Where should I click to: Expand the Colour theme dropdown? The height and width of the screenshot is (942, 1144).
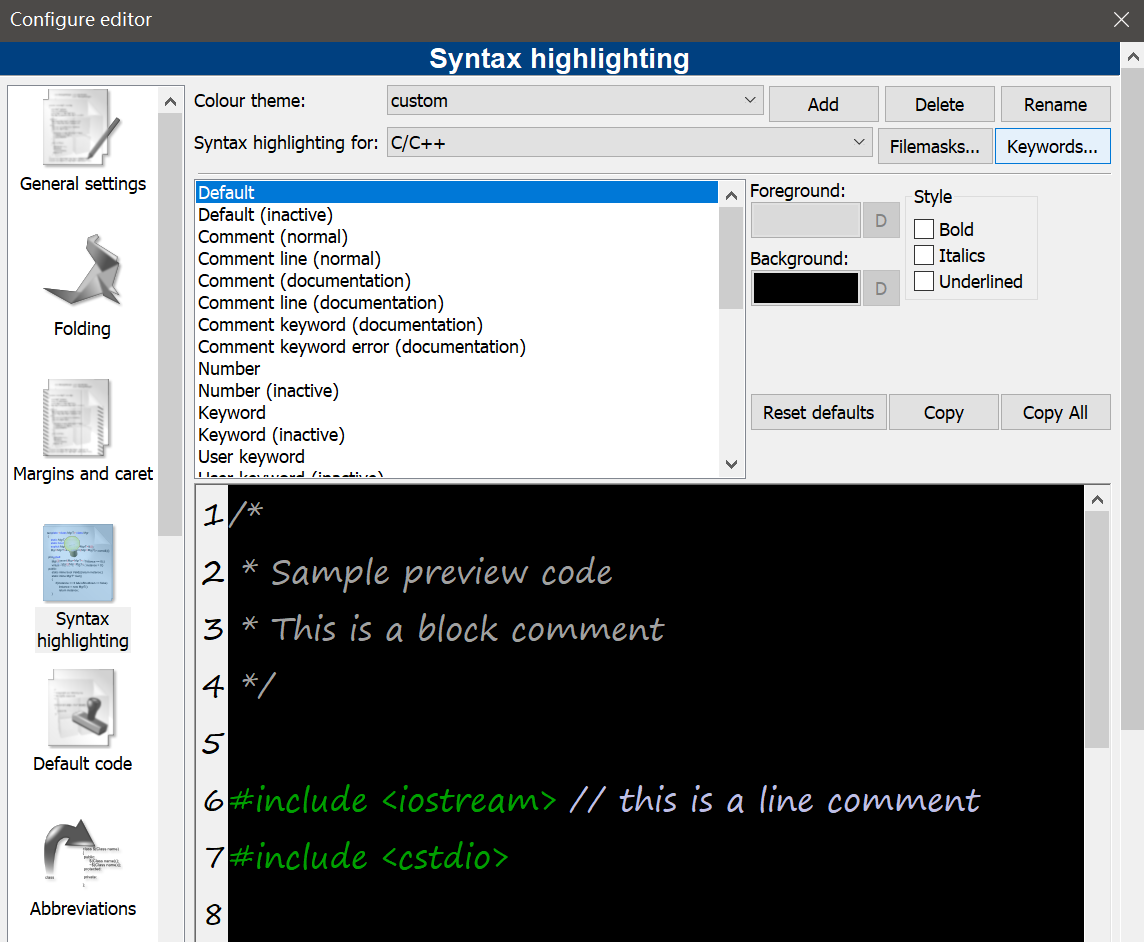click(575, 101)
